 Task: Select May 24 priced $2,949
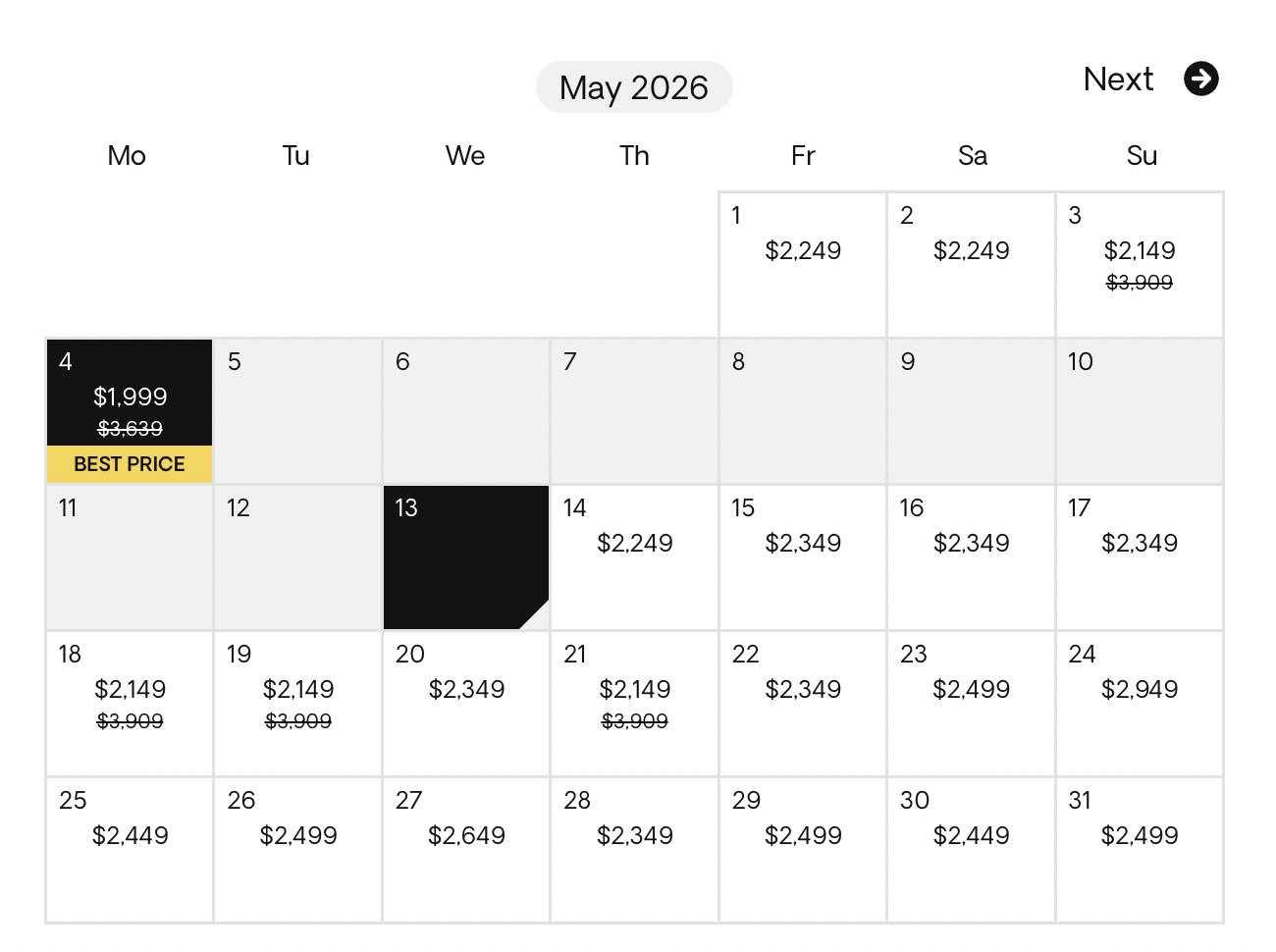(1140, 704)
